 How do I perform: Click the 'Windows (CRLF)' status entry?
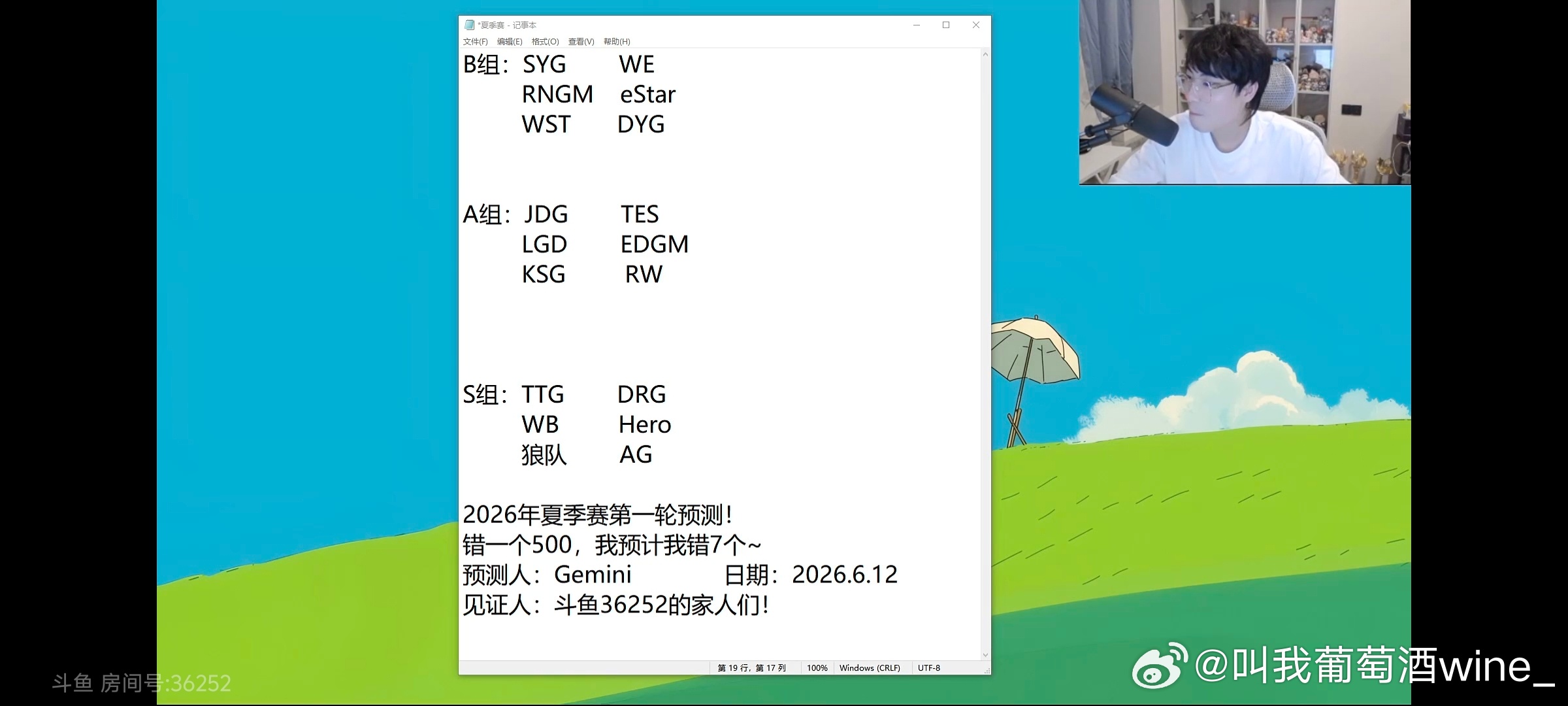coord(870,668)
